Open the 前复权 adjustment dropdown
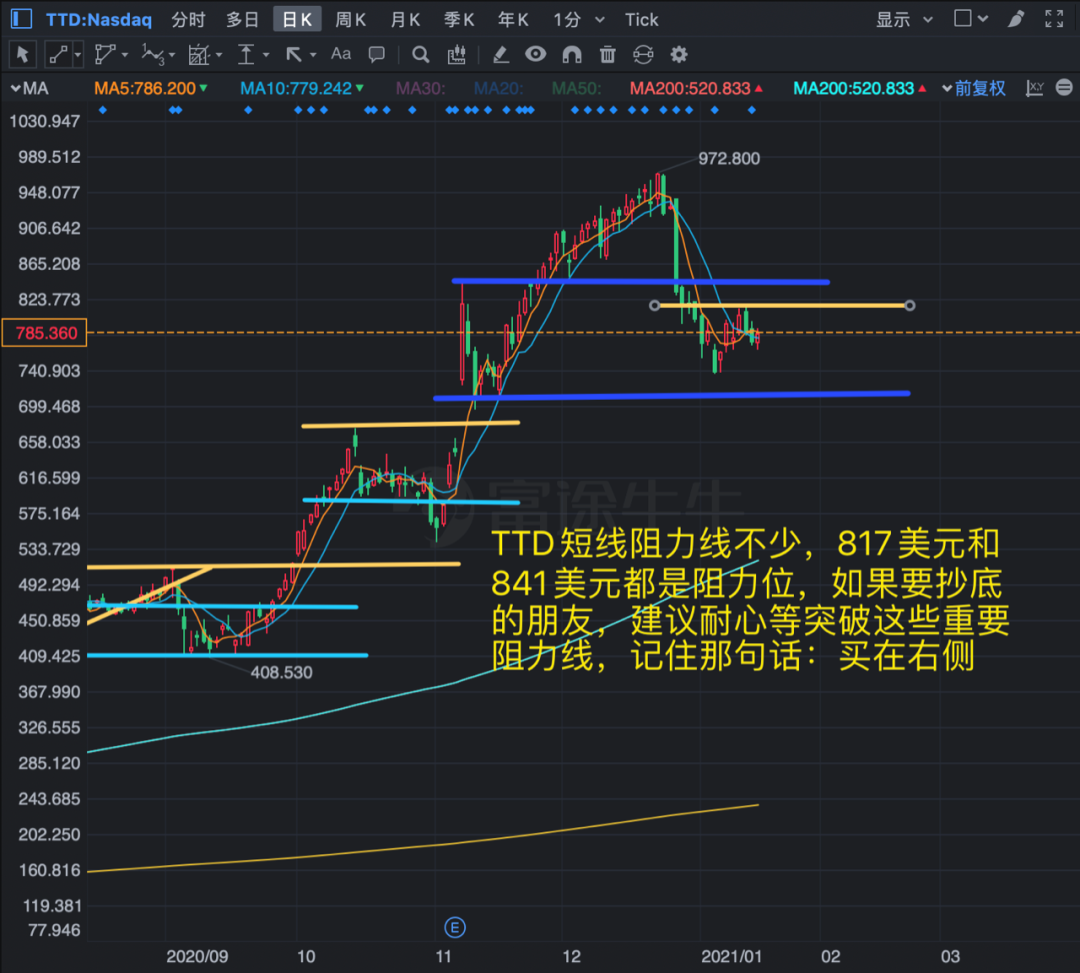 973,88
